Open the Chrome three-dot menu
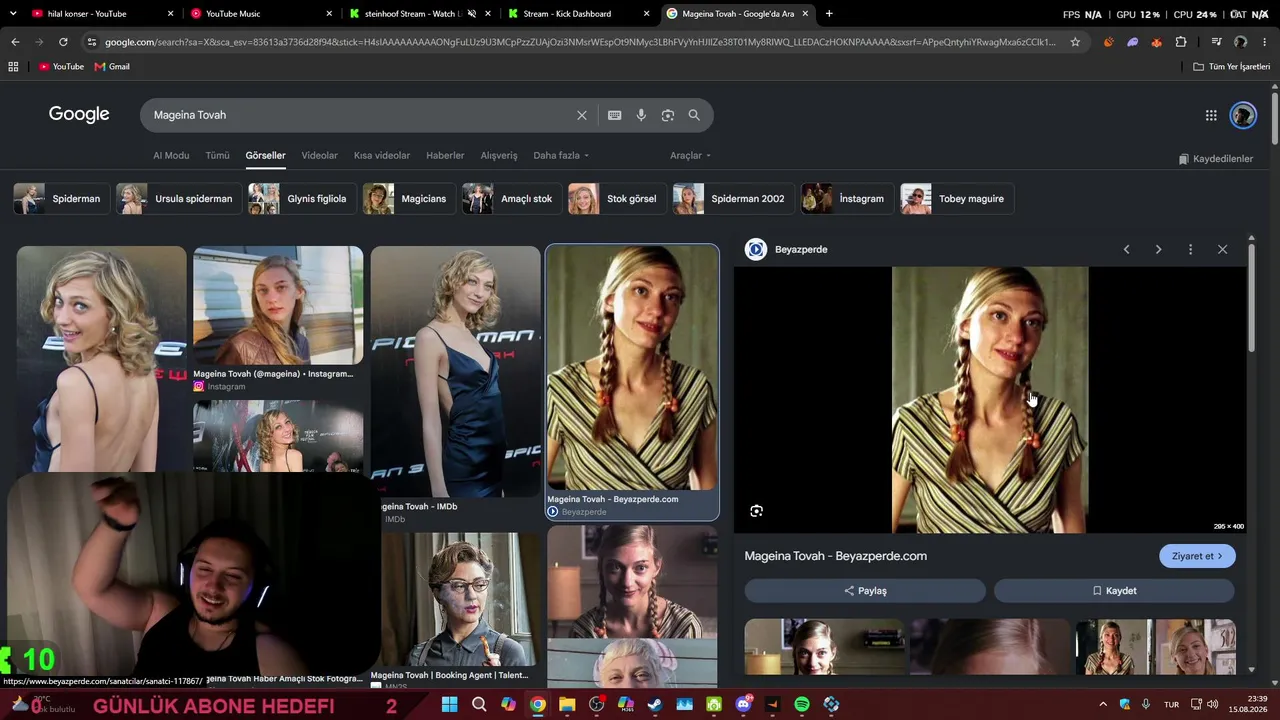Screen dimensions: 1280x720 (x=1264, y=42)
